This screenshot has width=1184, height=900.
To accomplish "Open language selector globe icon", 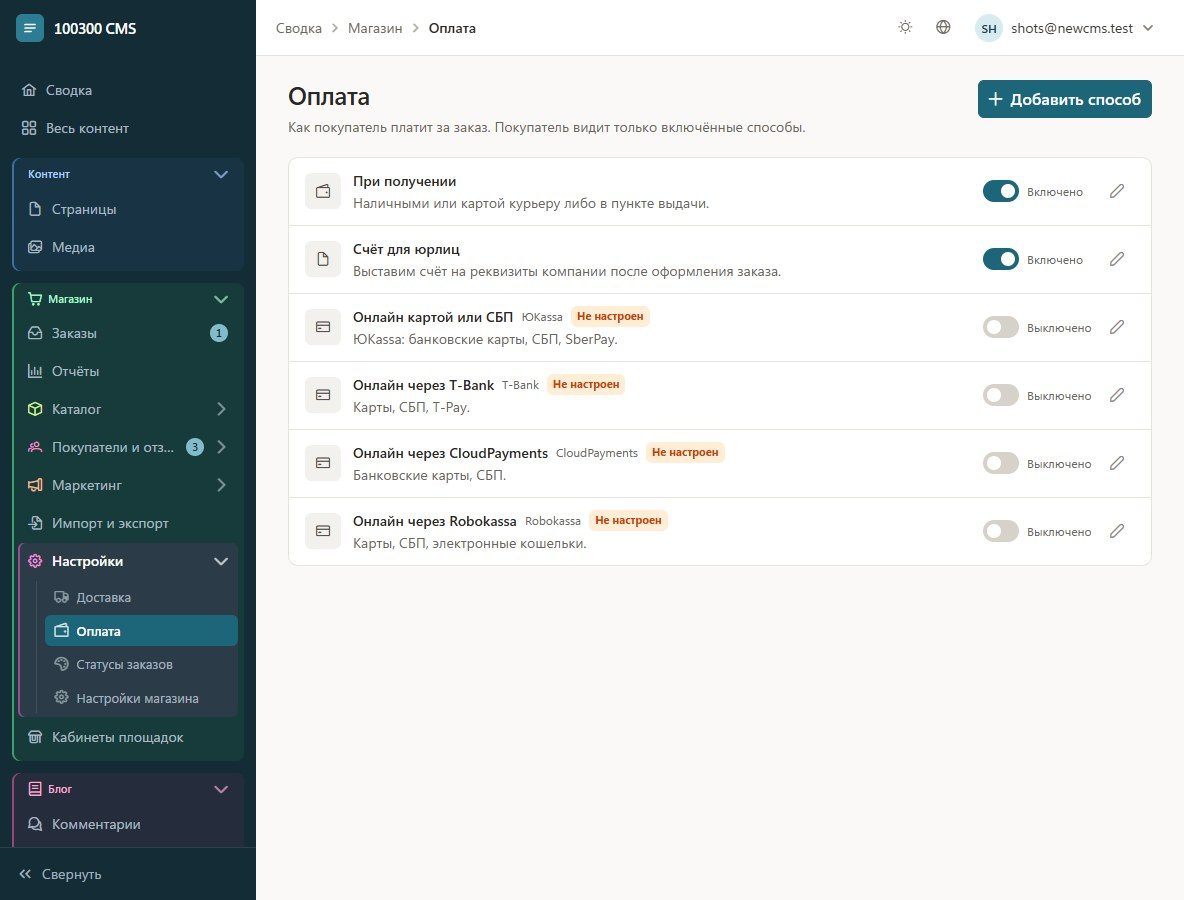I will [943, 28].
